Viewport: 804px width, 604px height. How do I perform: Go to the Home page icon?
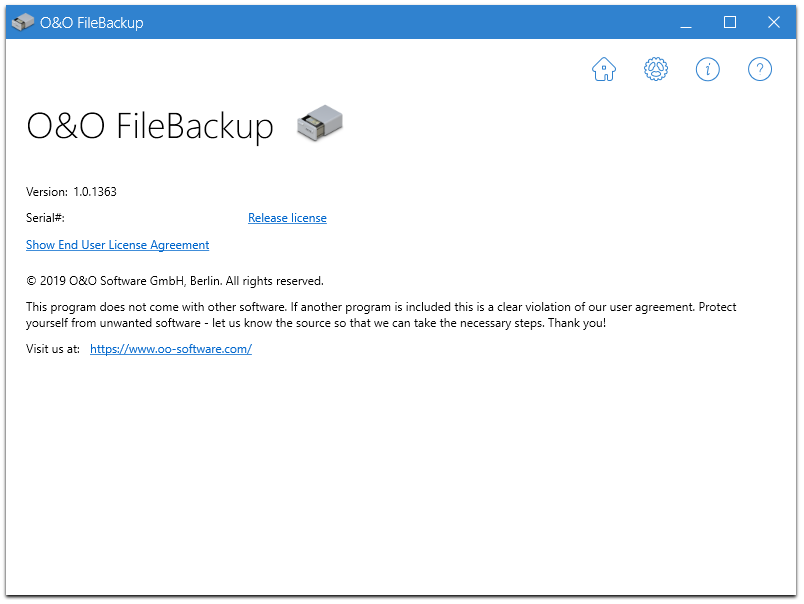coord(604,69)
